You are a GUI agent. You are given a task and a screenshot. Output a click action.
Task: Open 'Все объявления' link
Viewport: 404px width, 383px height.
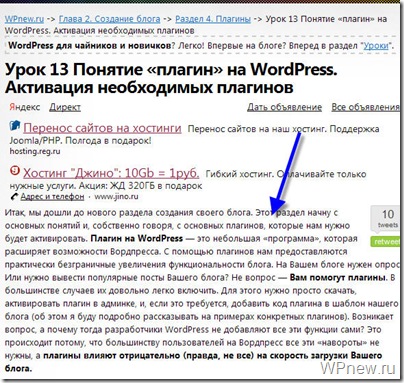click(x=365, y=107)
